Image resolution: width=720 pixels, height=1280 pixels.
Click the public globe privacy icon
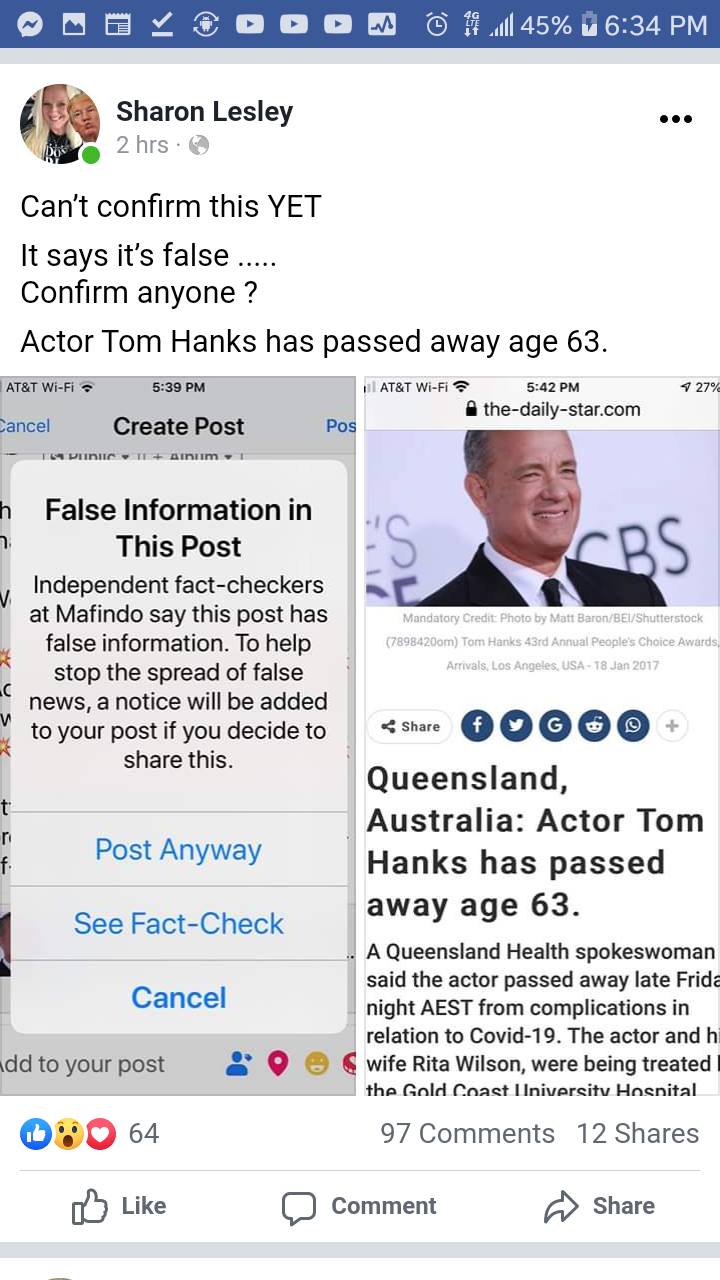(199, 146)
